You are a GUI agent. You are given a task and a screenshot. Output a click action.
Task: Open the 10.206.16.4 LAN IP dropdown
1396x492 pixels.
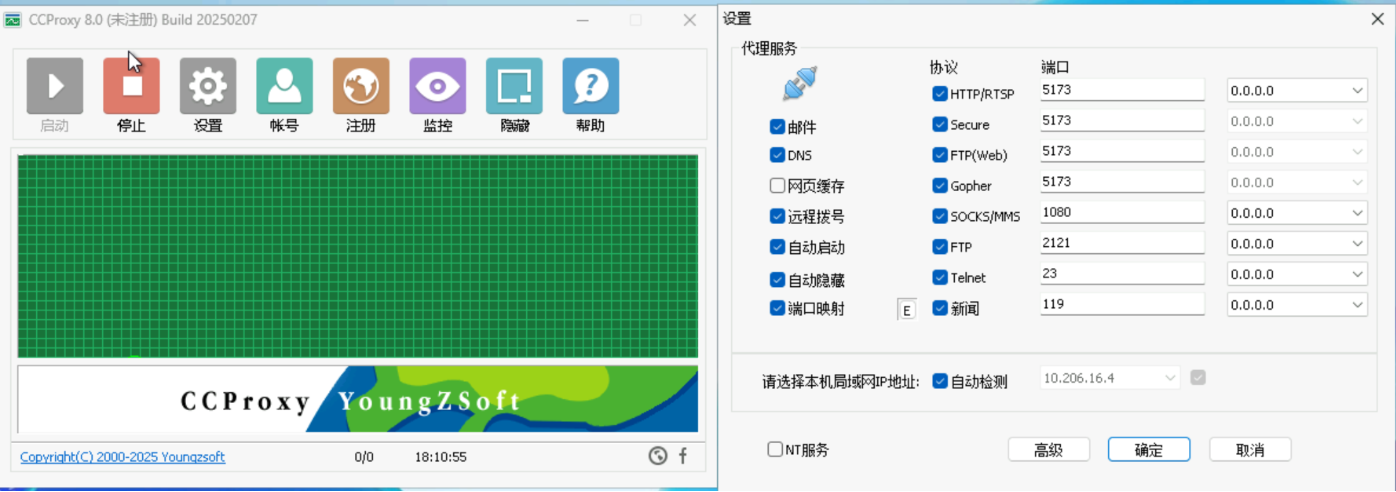click(1110, 378)
